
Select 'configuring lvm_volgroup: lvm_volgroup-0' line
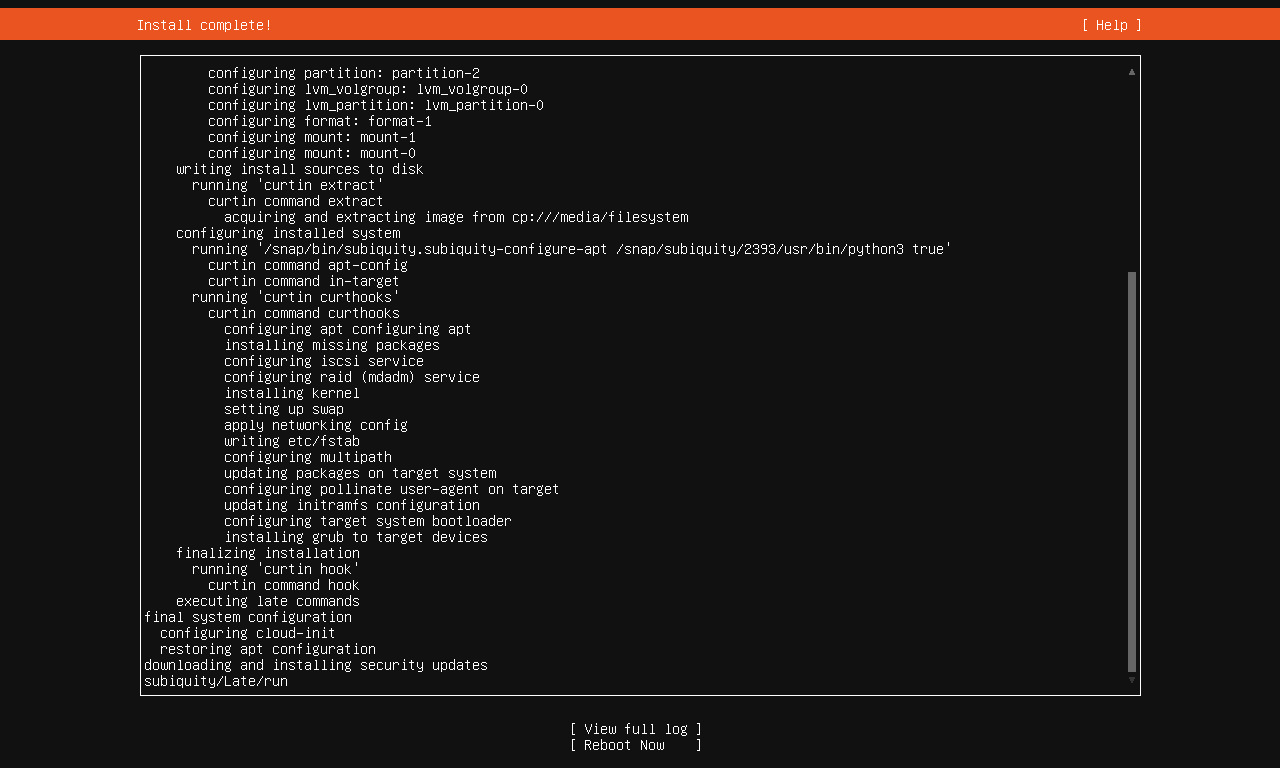pyautogui.click(x=368, y=89)
